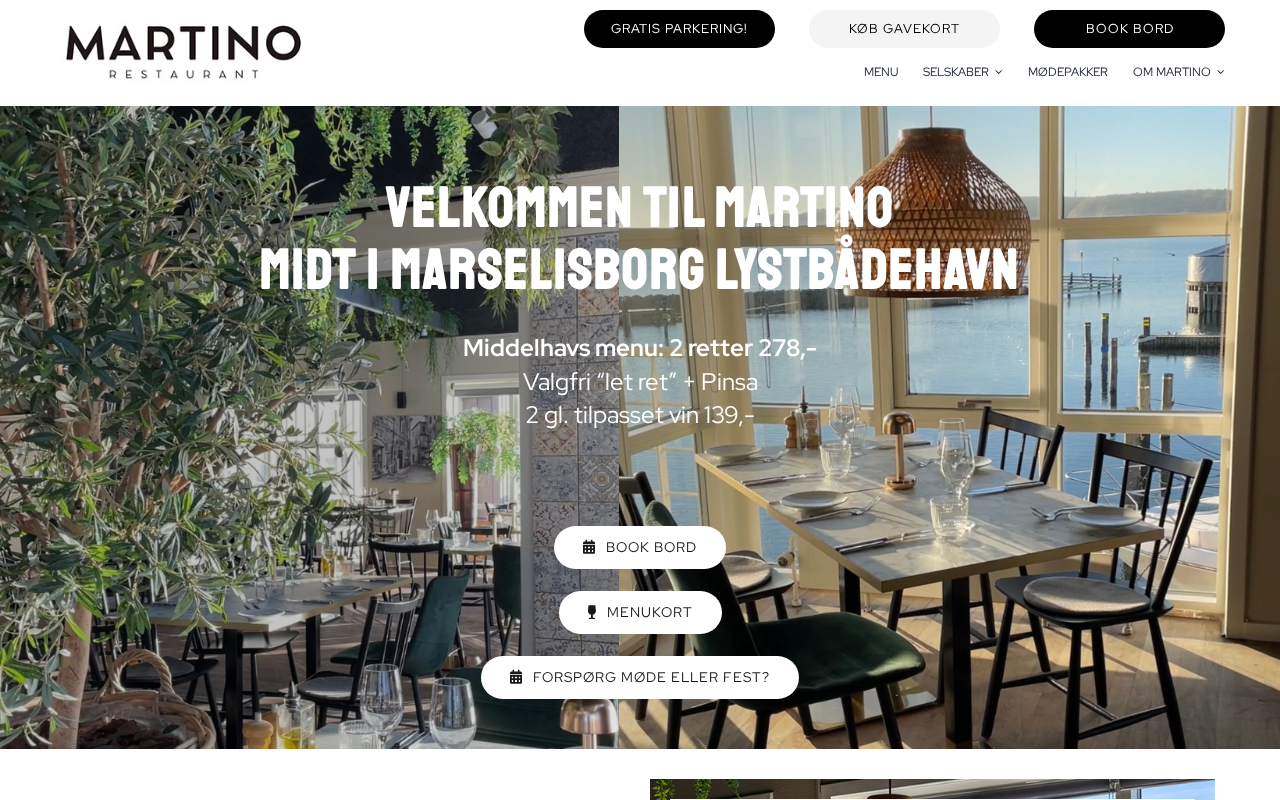Expand the Selskaber submenu chevron

point(998,72)
